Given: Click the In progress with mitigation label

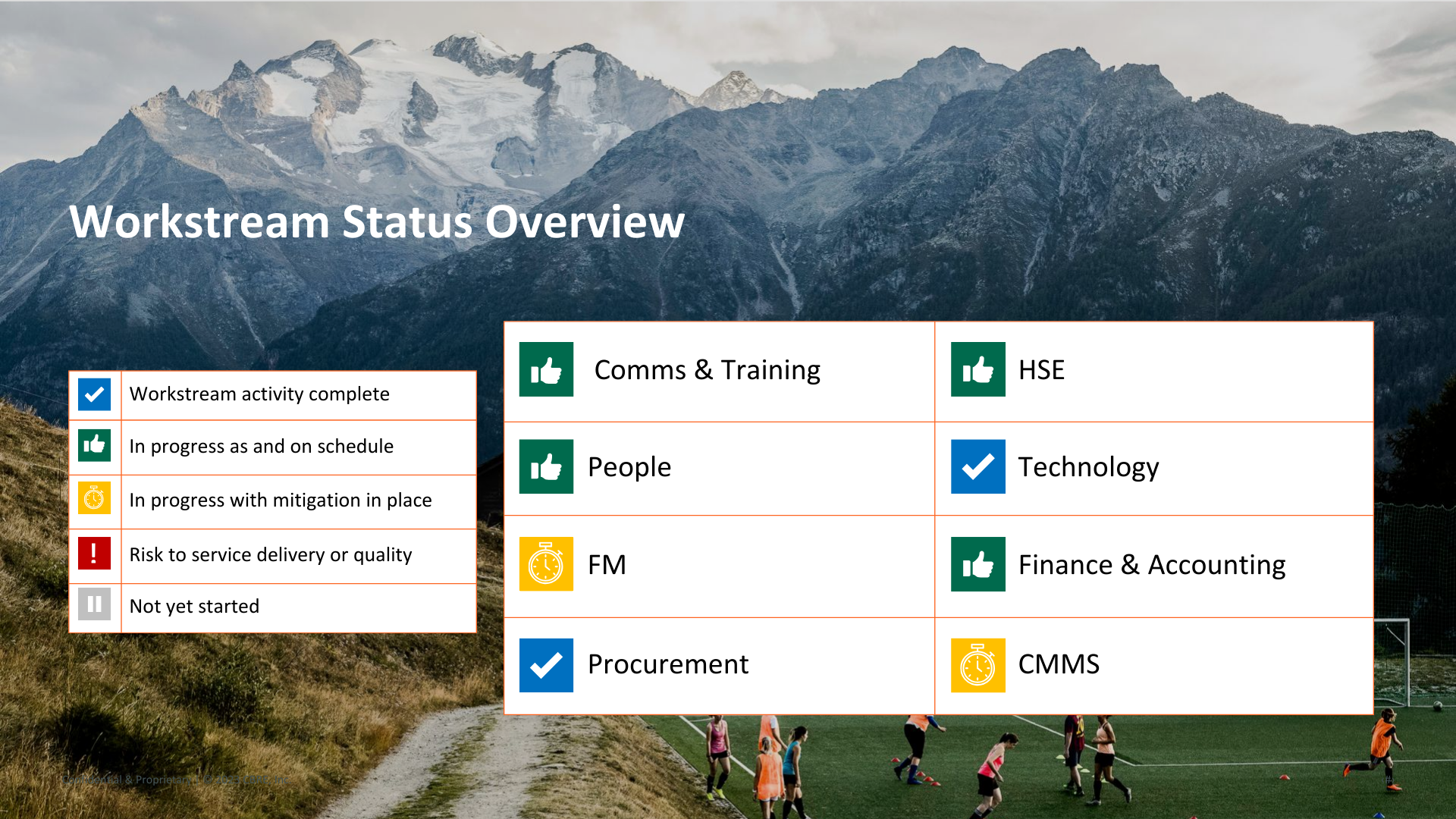Looking at the screenshot, I should point(280,500).
